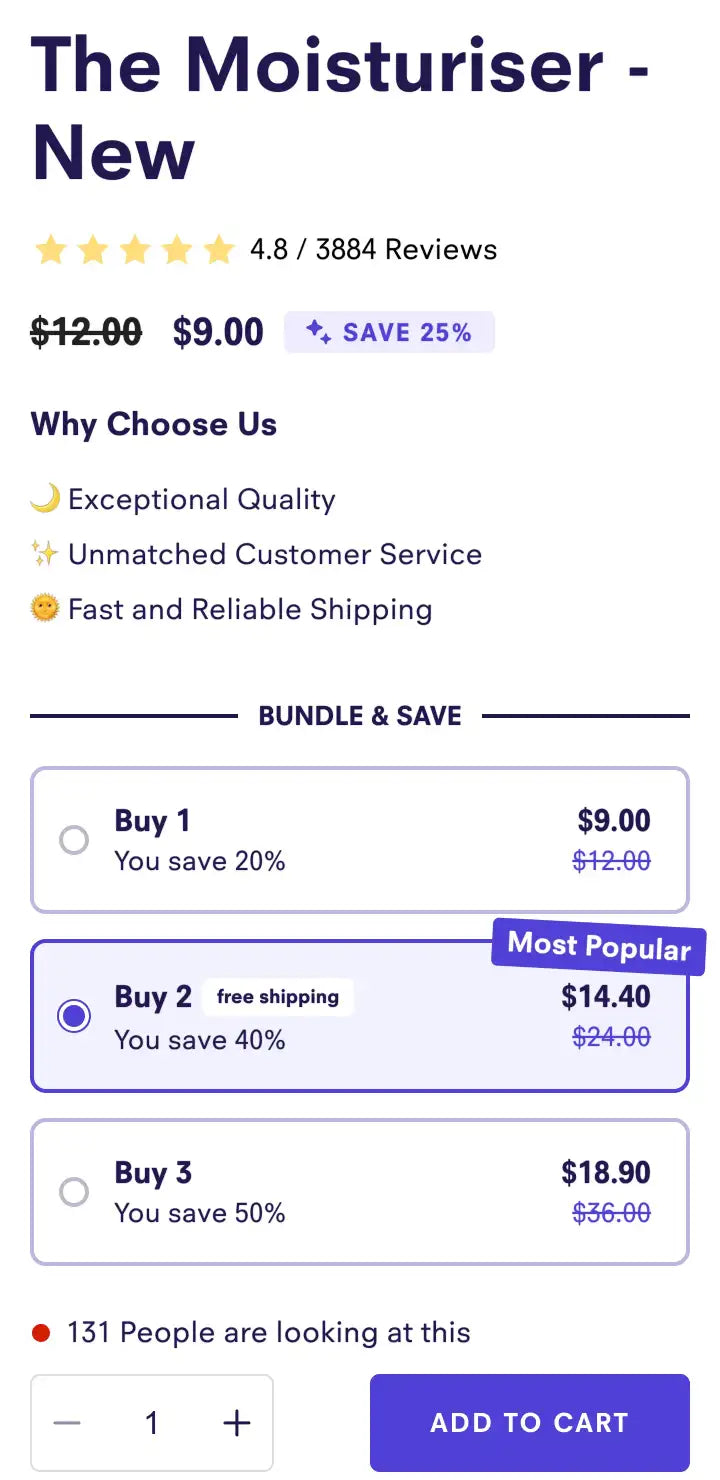Image resolution: width=720 pixels, height=1480 pixels.
Task: Click the quantity number field
Action: 152,1423
